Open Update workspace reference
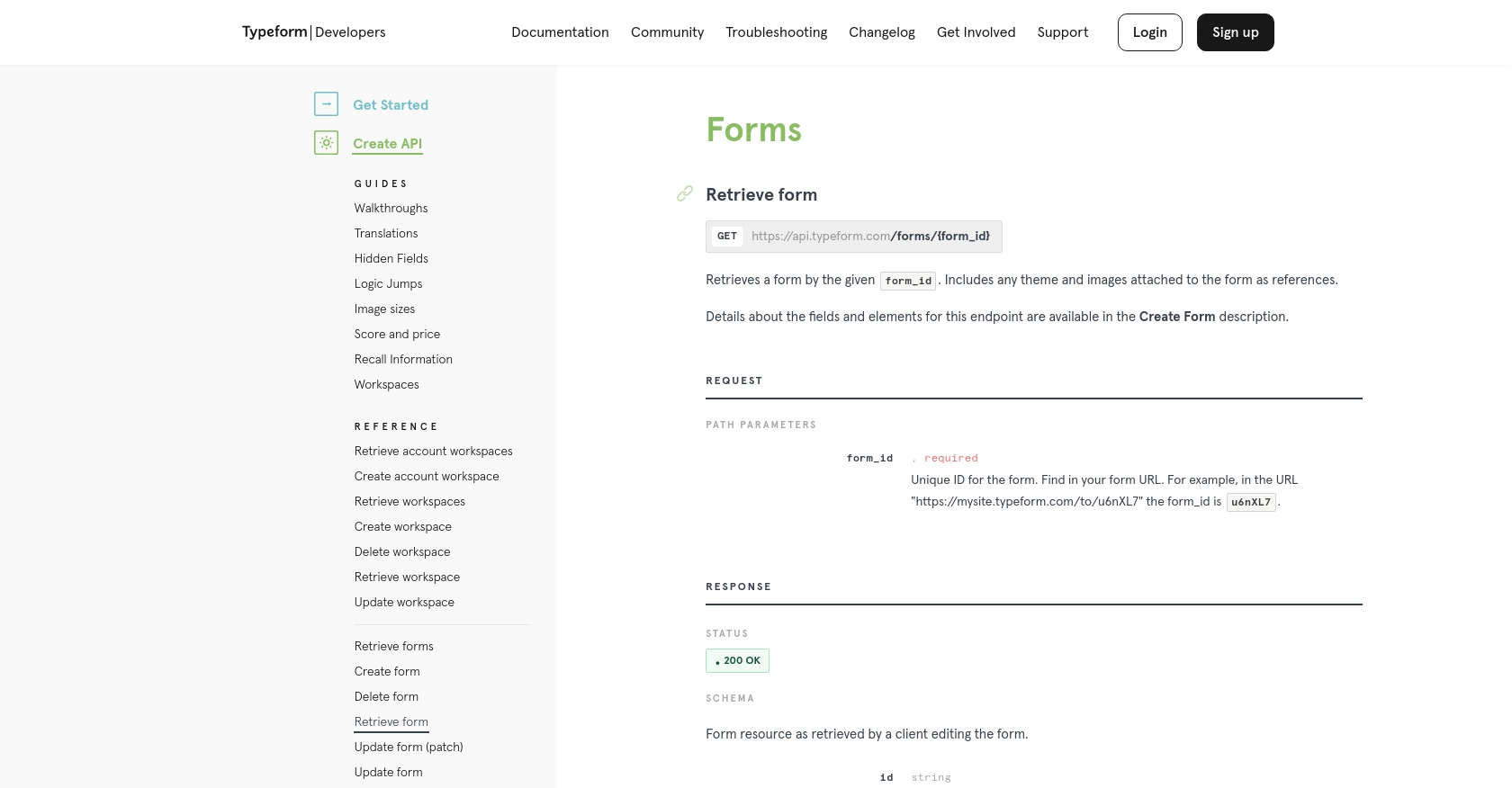1512x788 pixels. (x=404, y=602)
